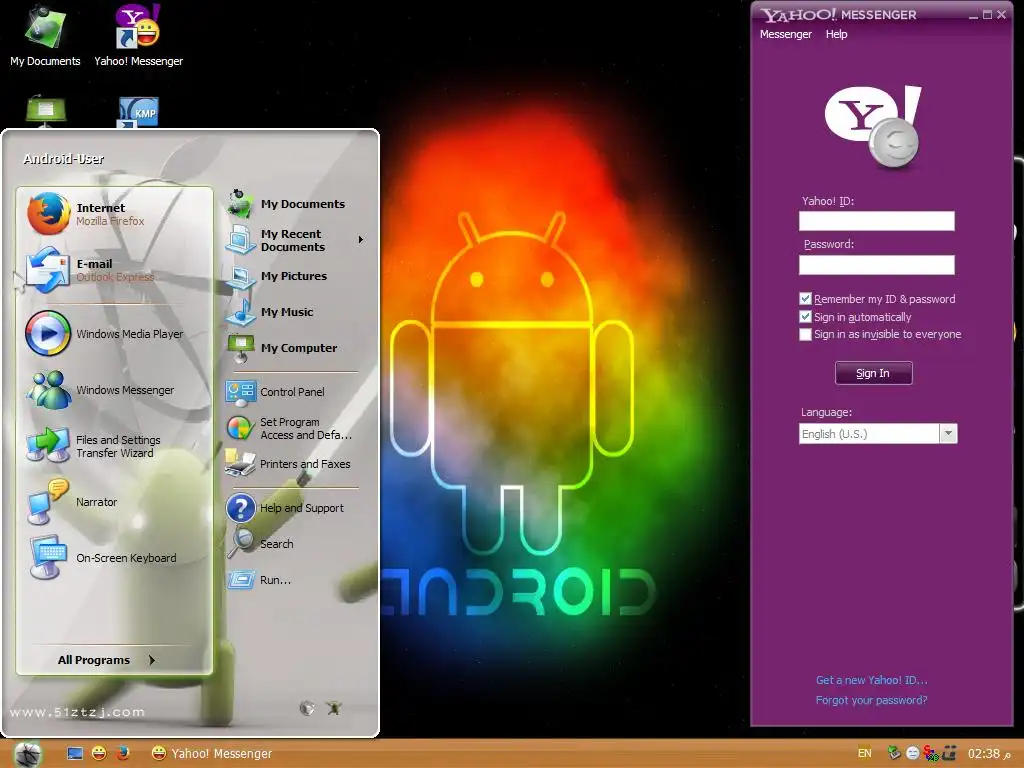Screen dimensions: 1024x768
Task: Toggle Sign in automatically checkbox
Action: click(805, 317)
